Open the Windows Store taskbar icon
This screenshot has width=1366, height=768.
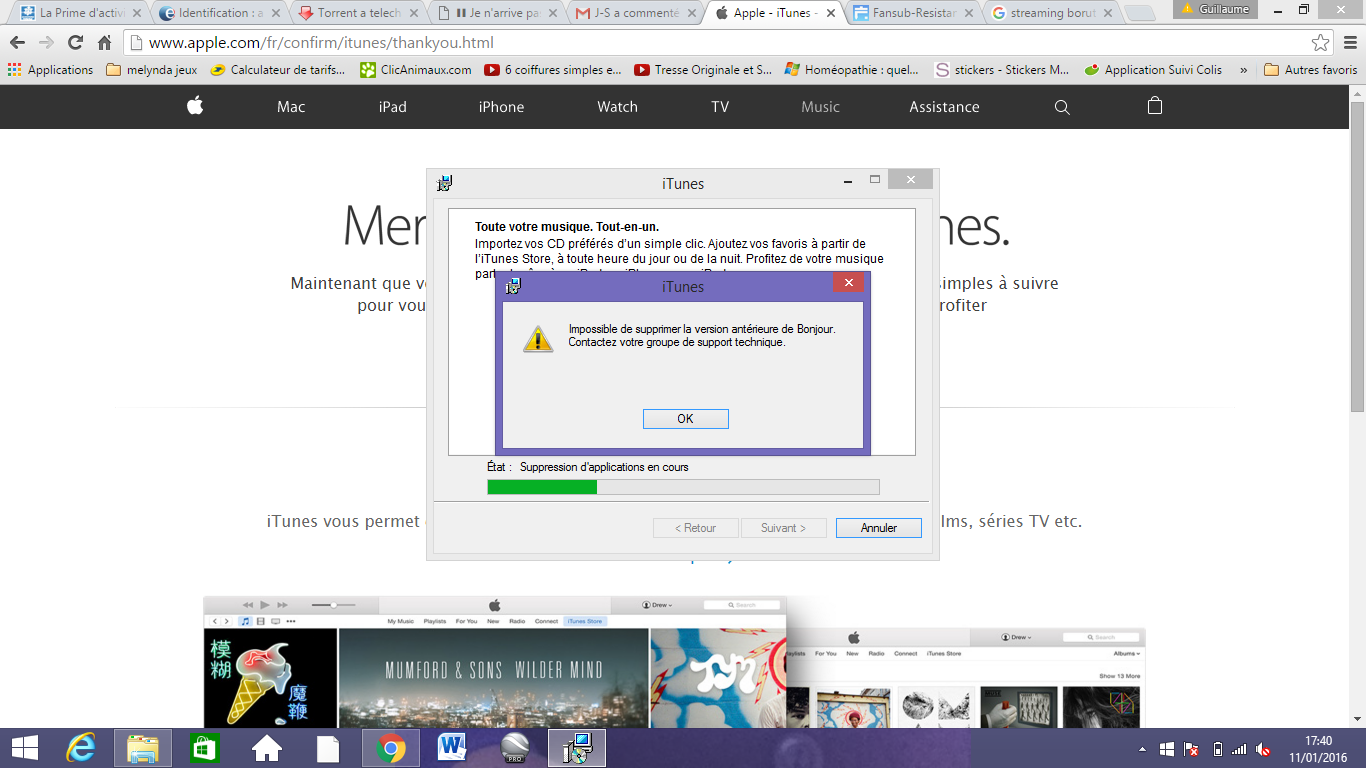[204, 748]
